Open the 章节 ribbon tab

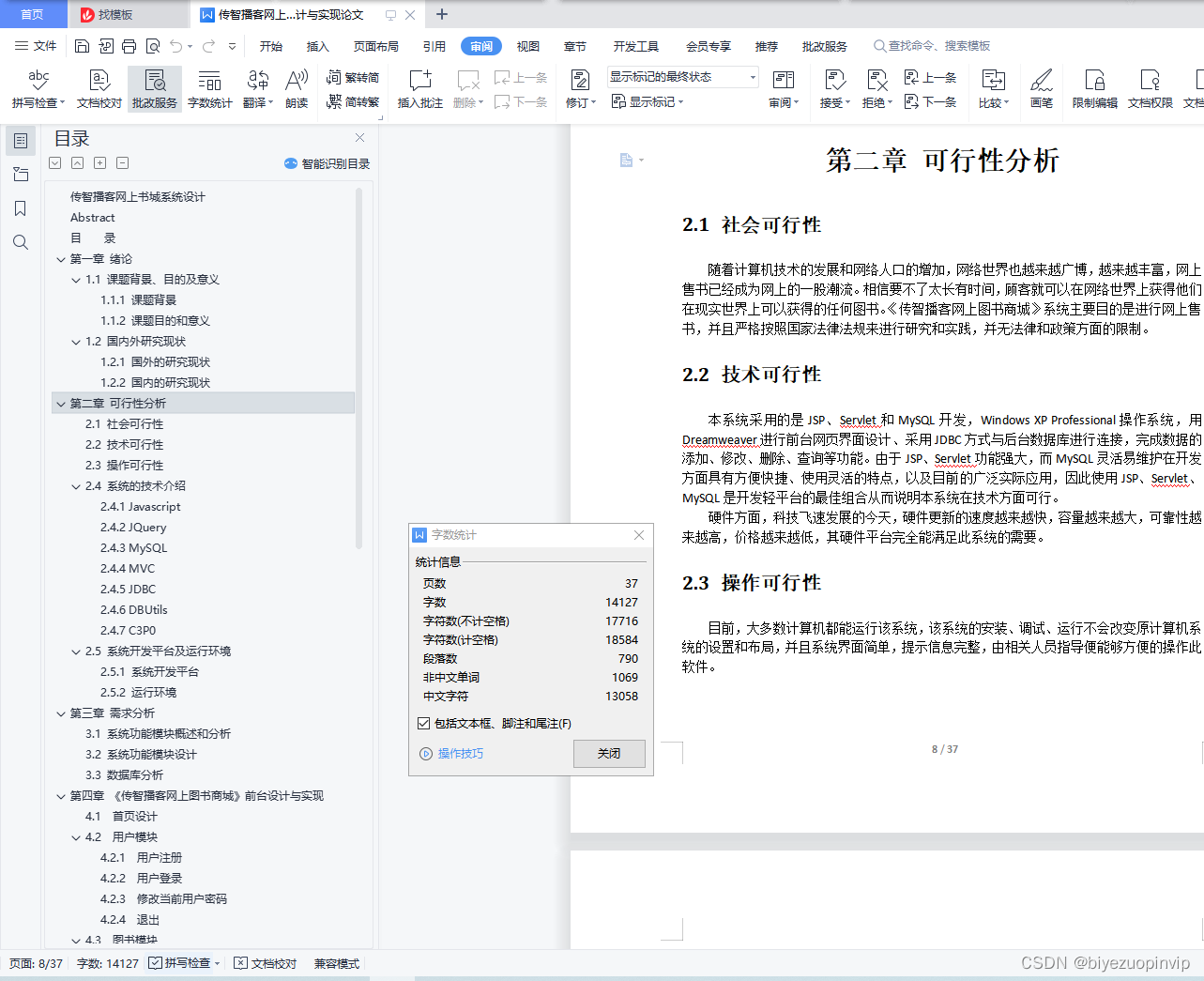(575, 46)
